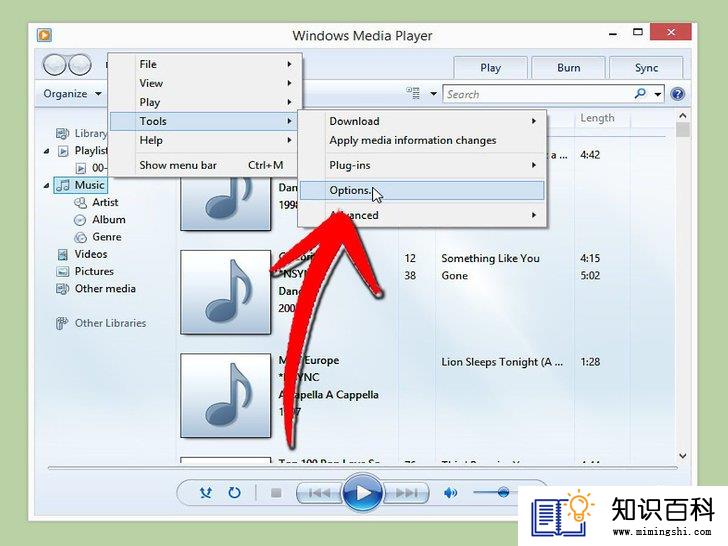
Task: Click the Length column header
Action: (597, 118)
